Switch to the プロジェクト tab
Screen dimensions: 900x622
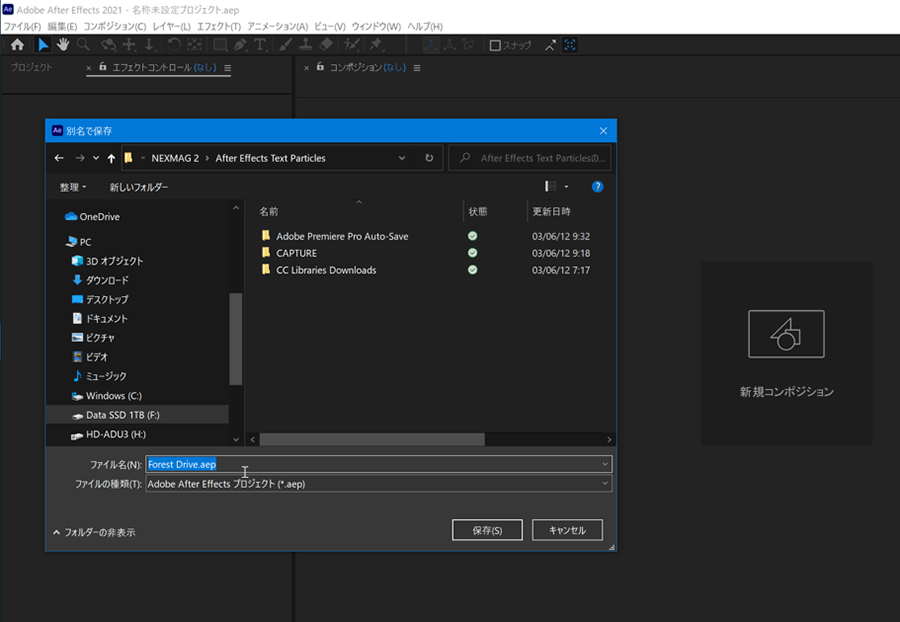pos(32,67)
